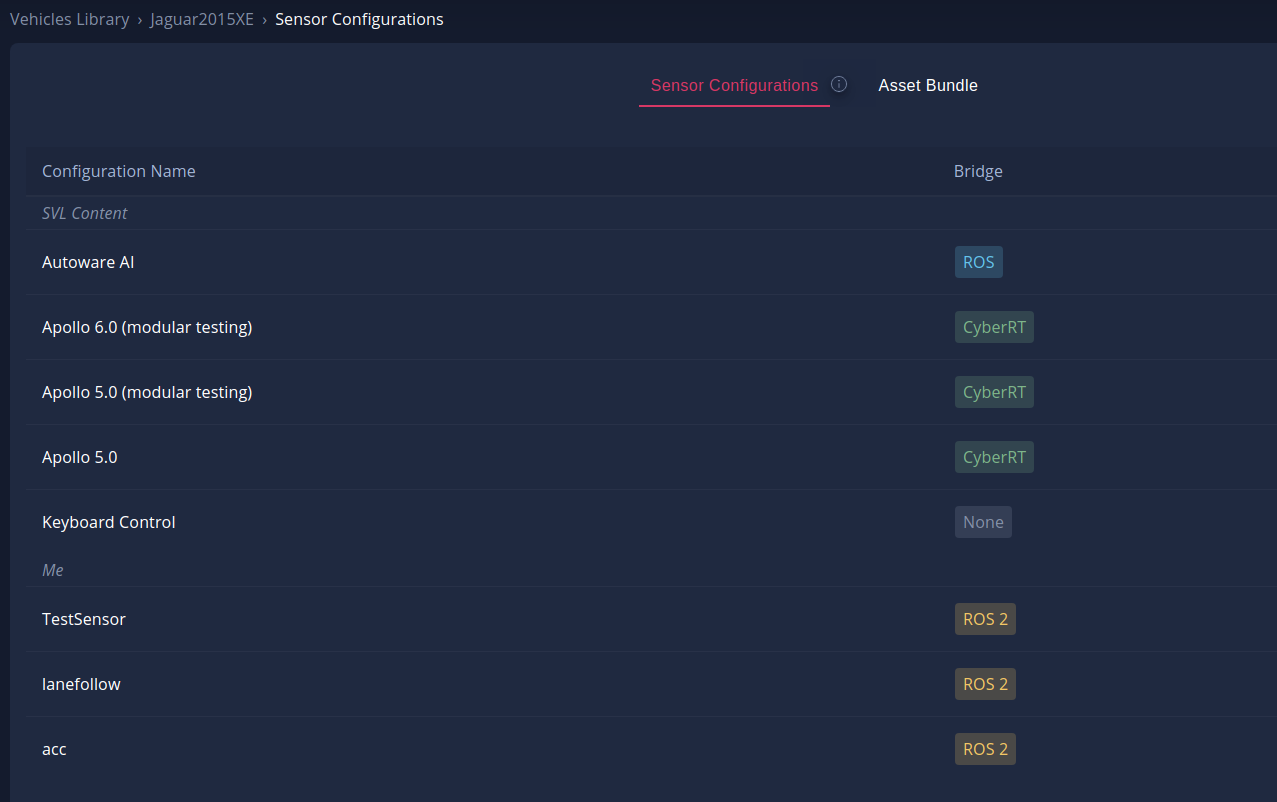The image size is (1277, 802).
Task: Switch to the Asset Bundle tab
Action: pos(928,85)
